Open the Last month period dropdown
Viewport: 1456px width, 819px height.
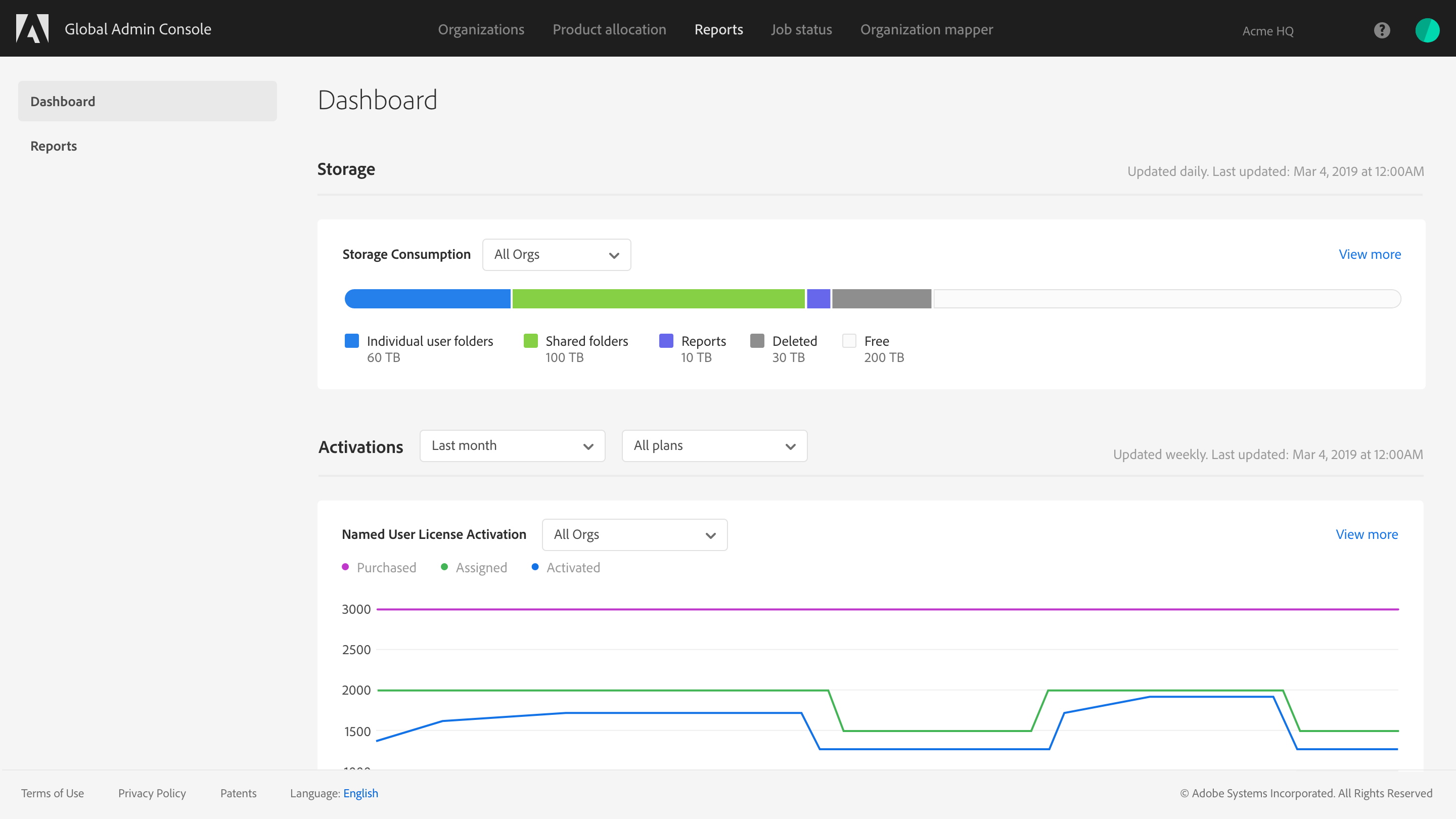(x=512, y=445)
